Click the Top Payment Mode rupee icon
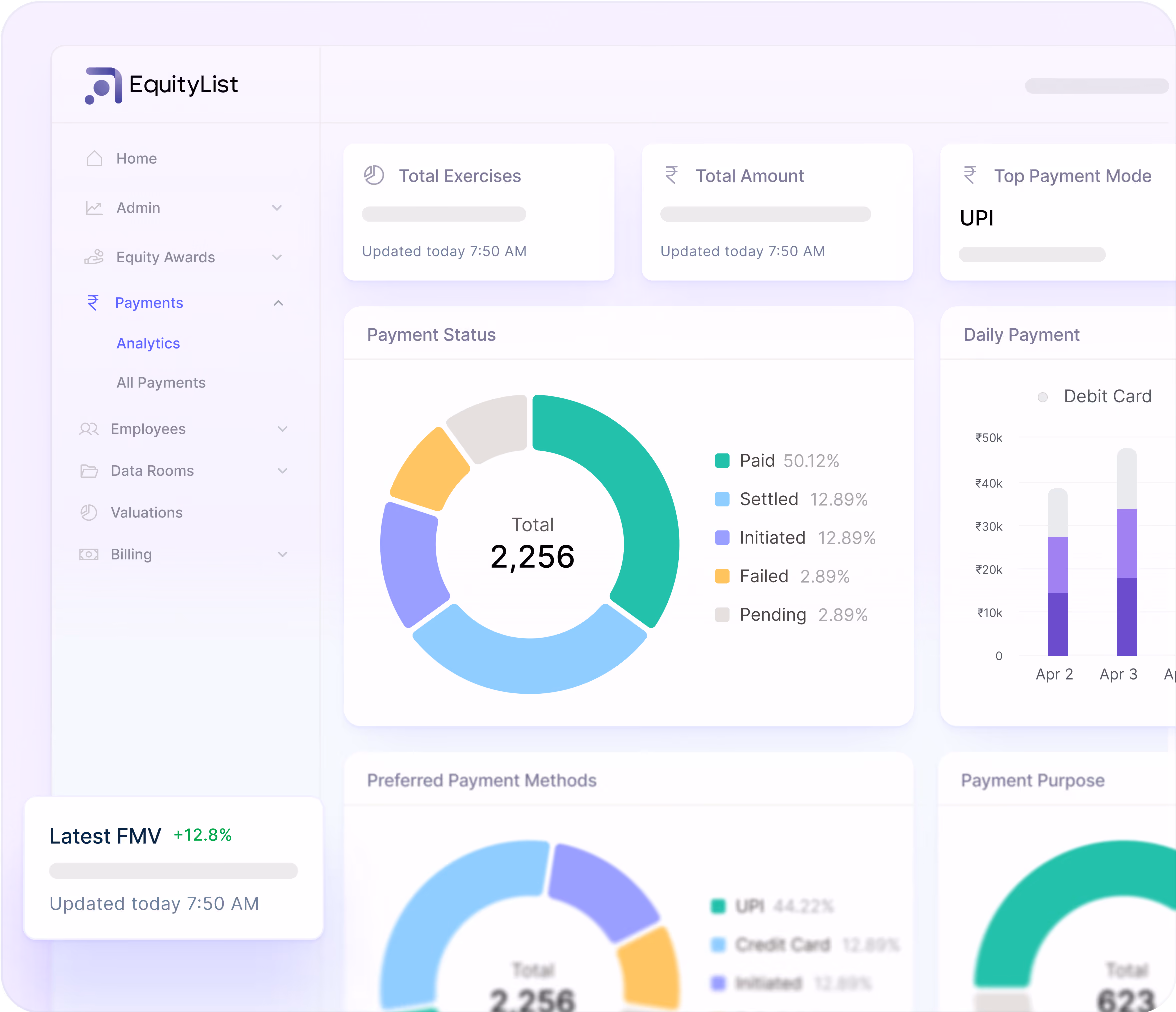The image size is (1176, 1012). click(x=970, y=175)
